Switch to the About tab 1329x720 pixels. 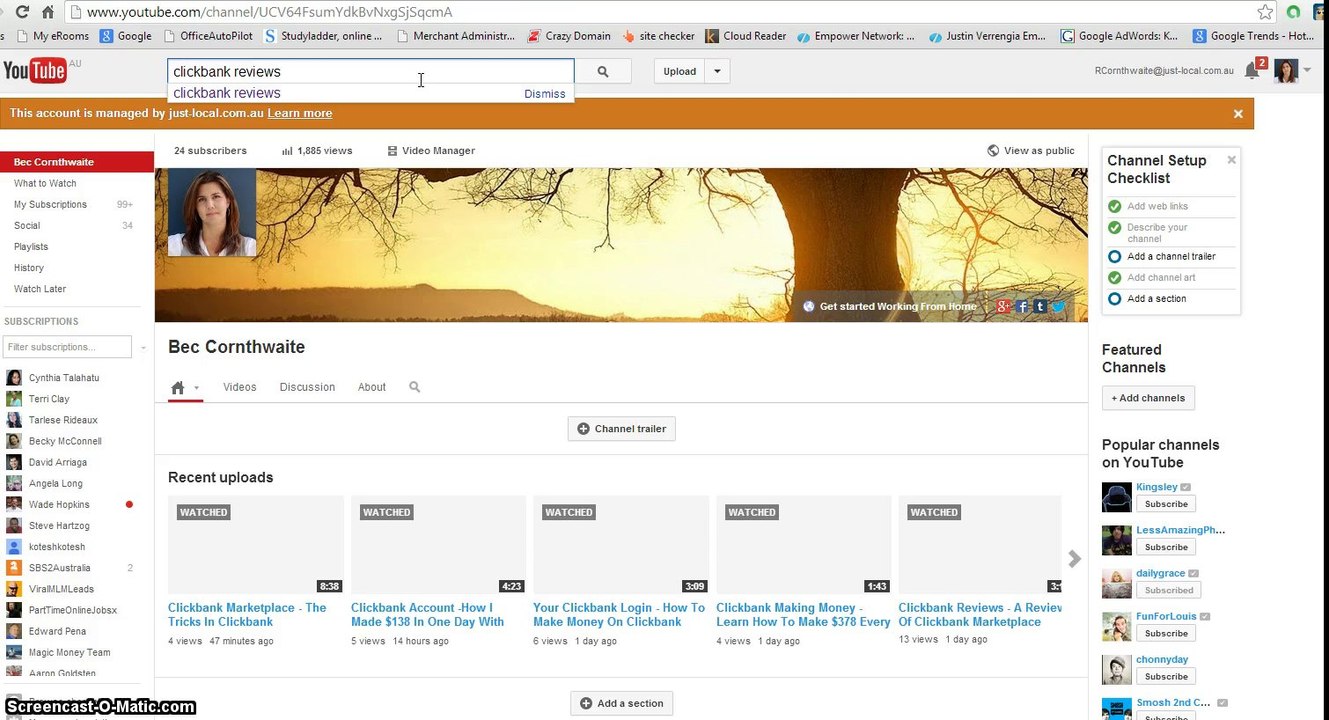372,387
